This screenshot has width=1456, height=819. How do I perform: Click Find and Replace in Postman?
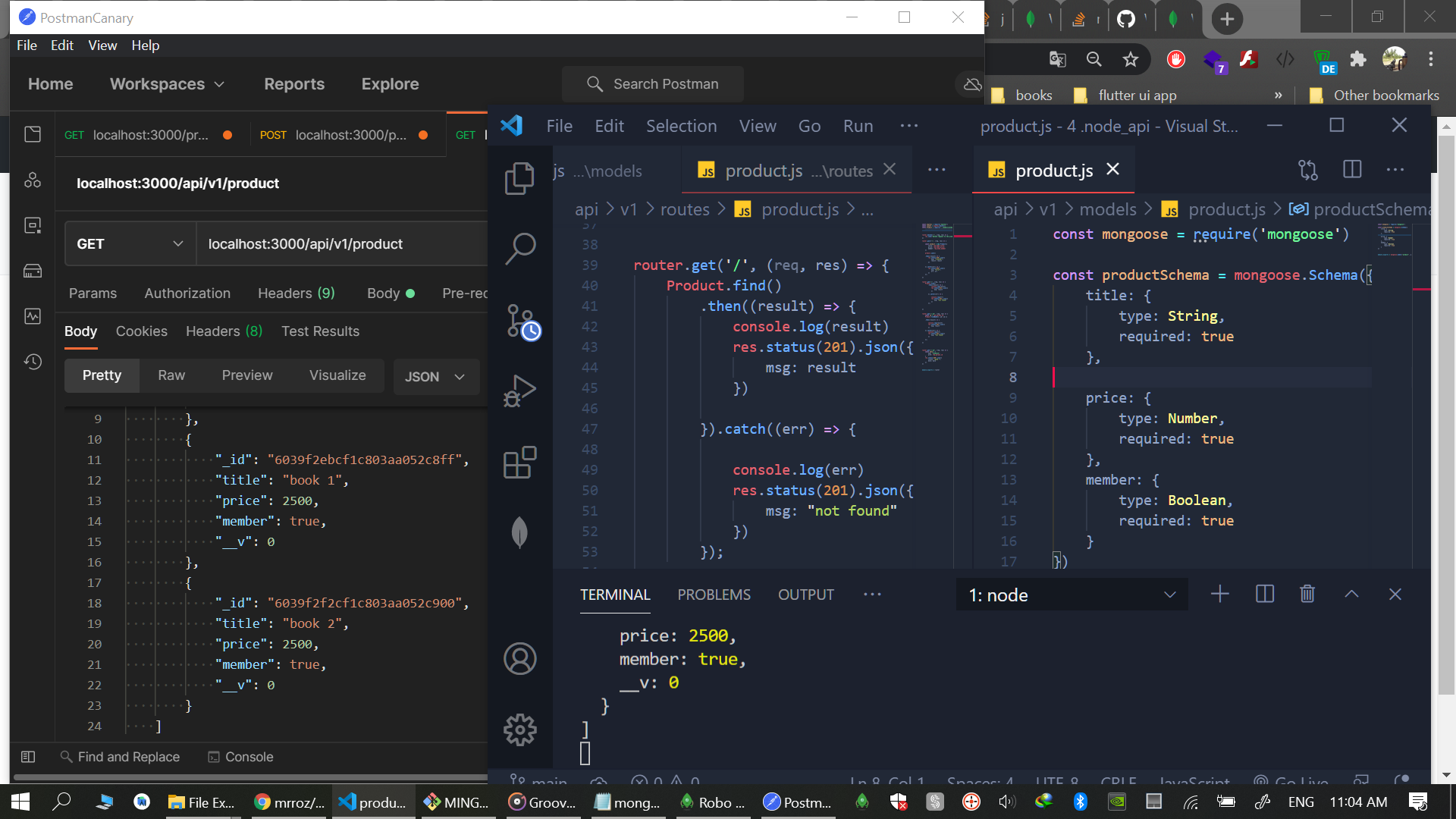pyautogui.click(x=120, y=757)
